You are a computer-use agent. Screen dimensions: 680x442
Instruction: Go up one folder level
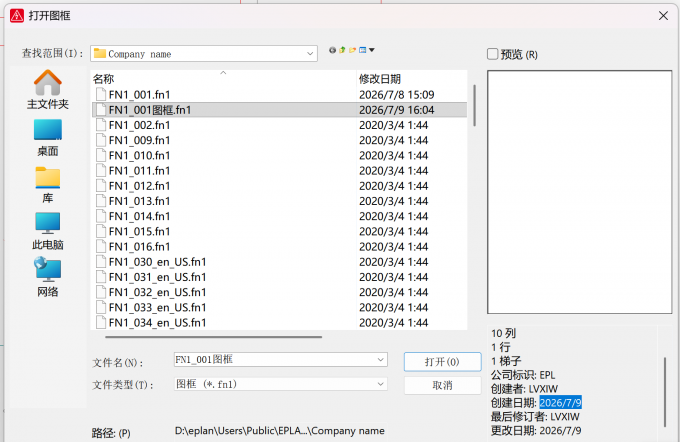(342, 50)
